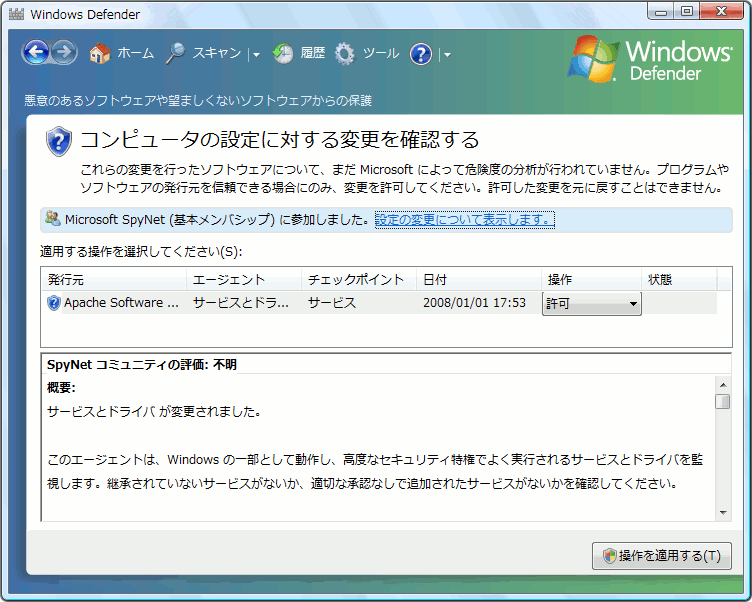Viewport: 752px width, 602px height.
Task: Click the サービスとドライバ が変更されました text
Action: coord(154,412)
